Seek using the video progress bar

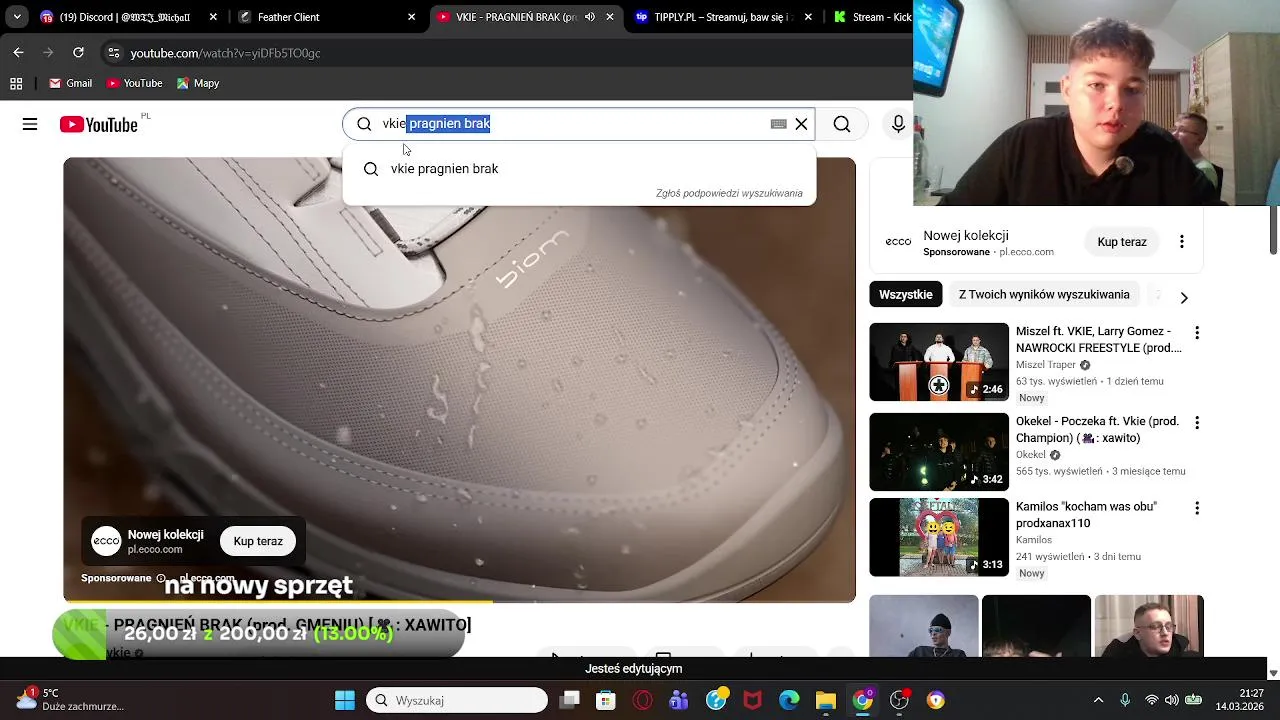click(459, 602)
